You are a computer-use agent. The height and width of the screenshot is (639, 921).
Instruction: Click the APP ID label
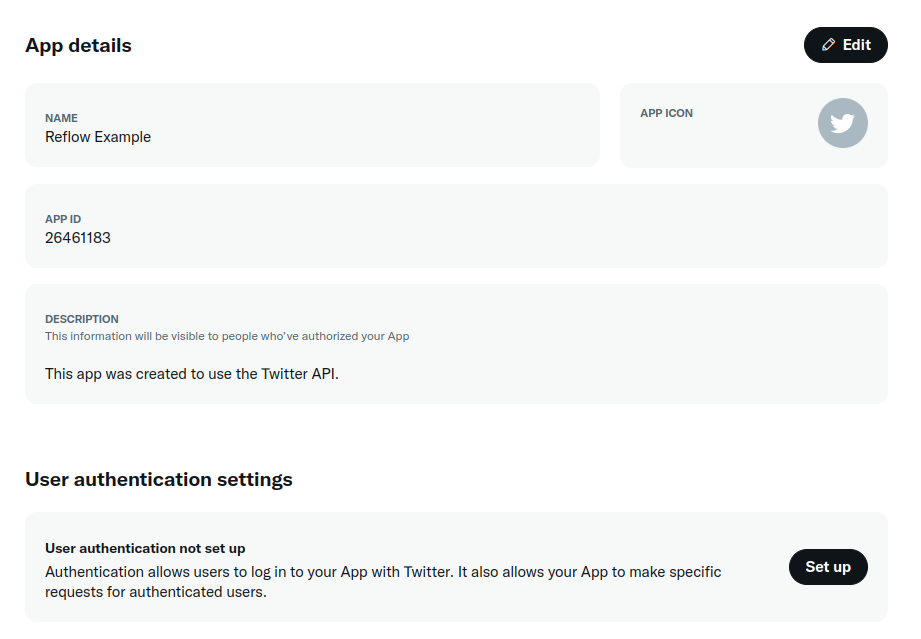(63, 219)
